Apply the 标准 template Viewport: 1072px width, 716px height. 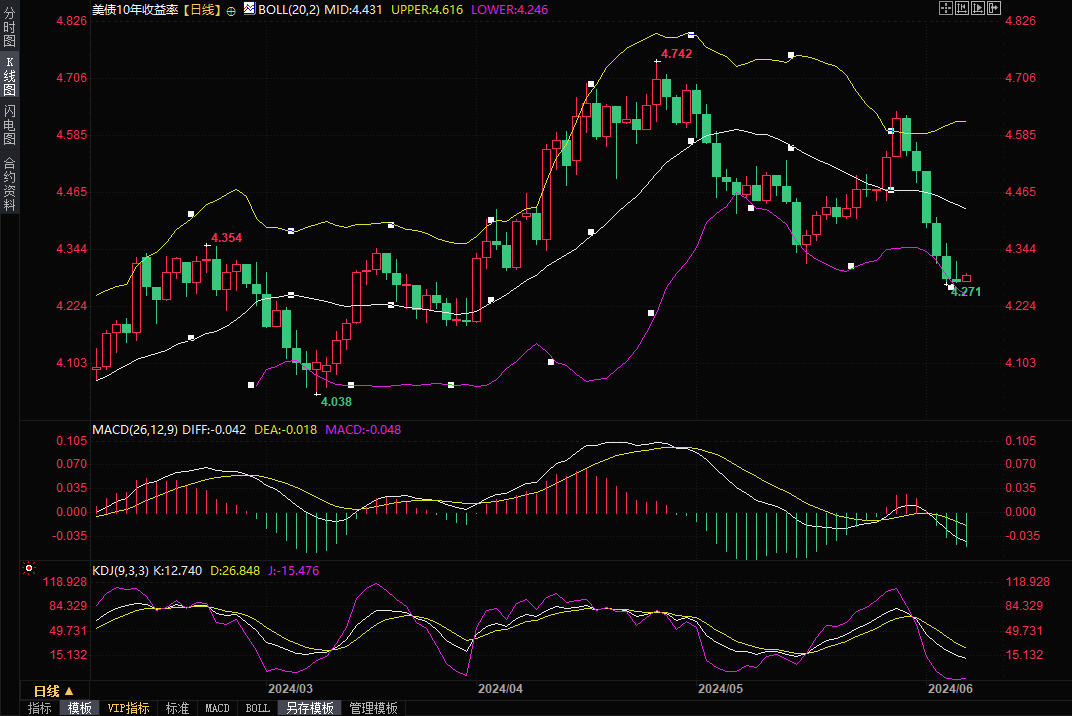tap(177, 708)
